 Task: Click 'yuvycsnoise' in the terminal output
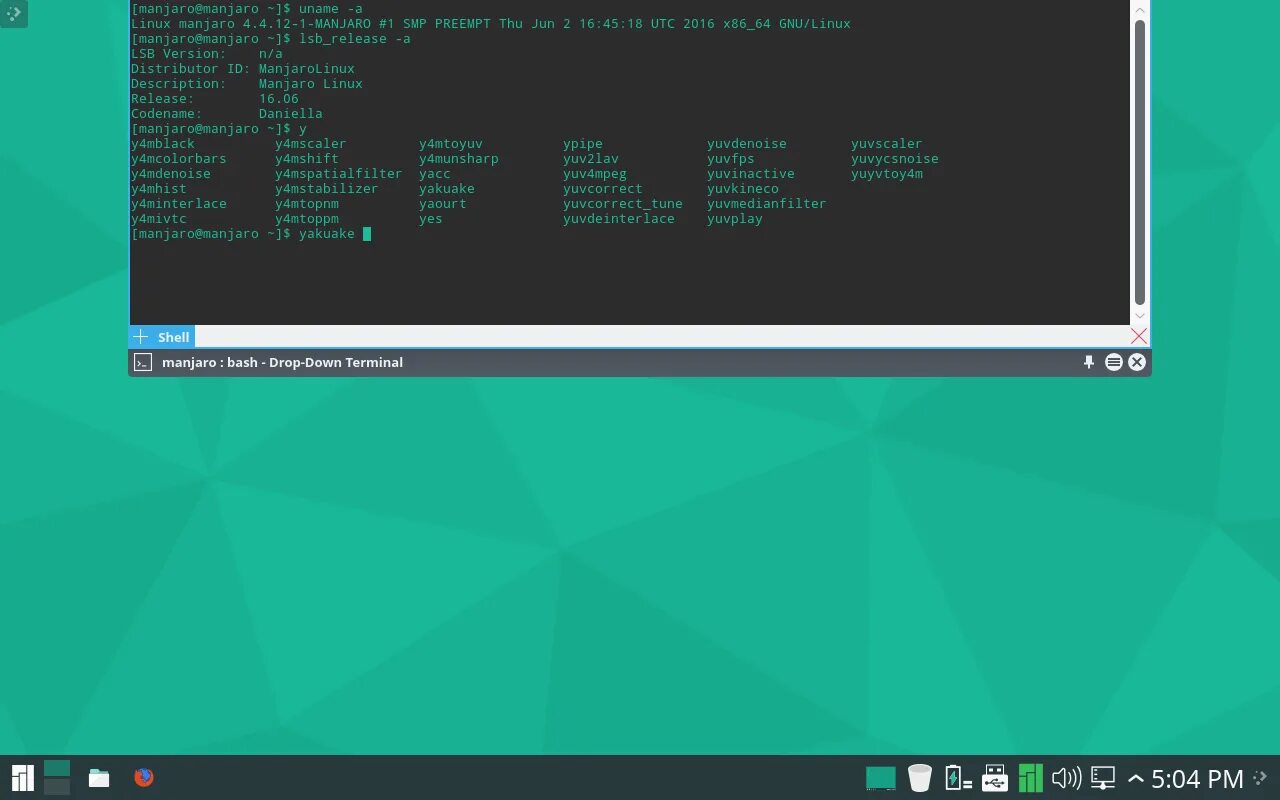895,159
